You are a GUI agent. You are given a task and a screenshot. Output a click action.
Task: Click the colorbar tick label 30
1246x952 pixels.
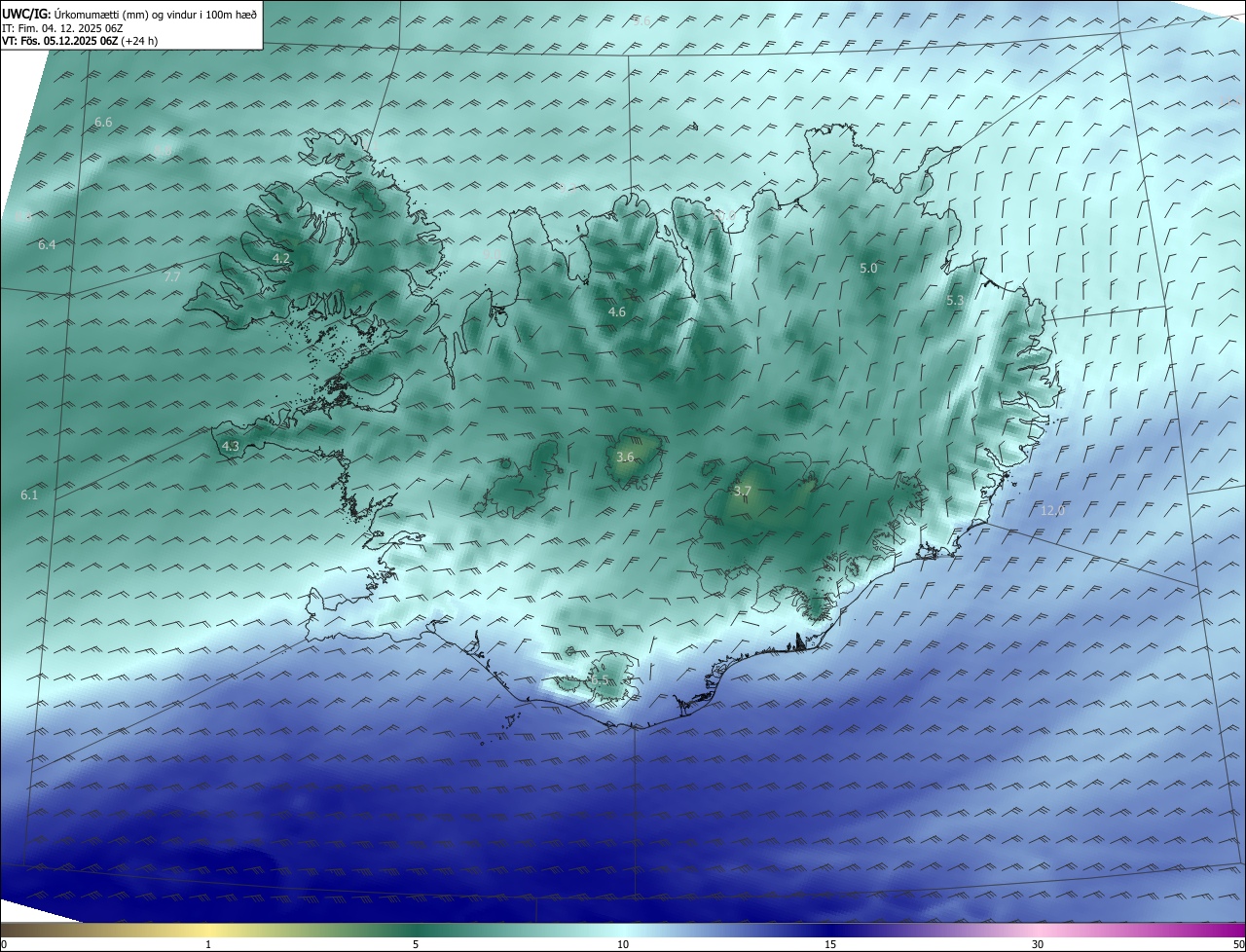coord(1038,944)
